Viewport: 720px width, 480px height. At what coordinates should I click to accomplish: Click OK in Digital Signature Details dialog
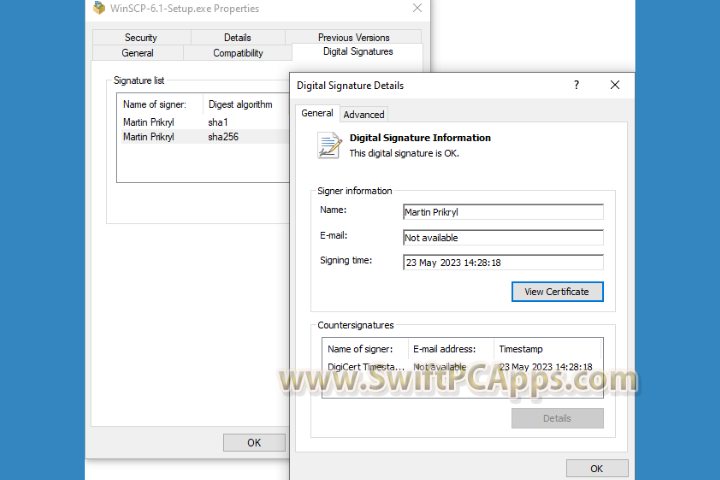(x=596, y=469)
